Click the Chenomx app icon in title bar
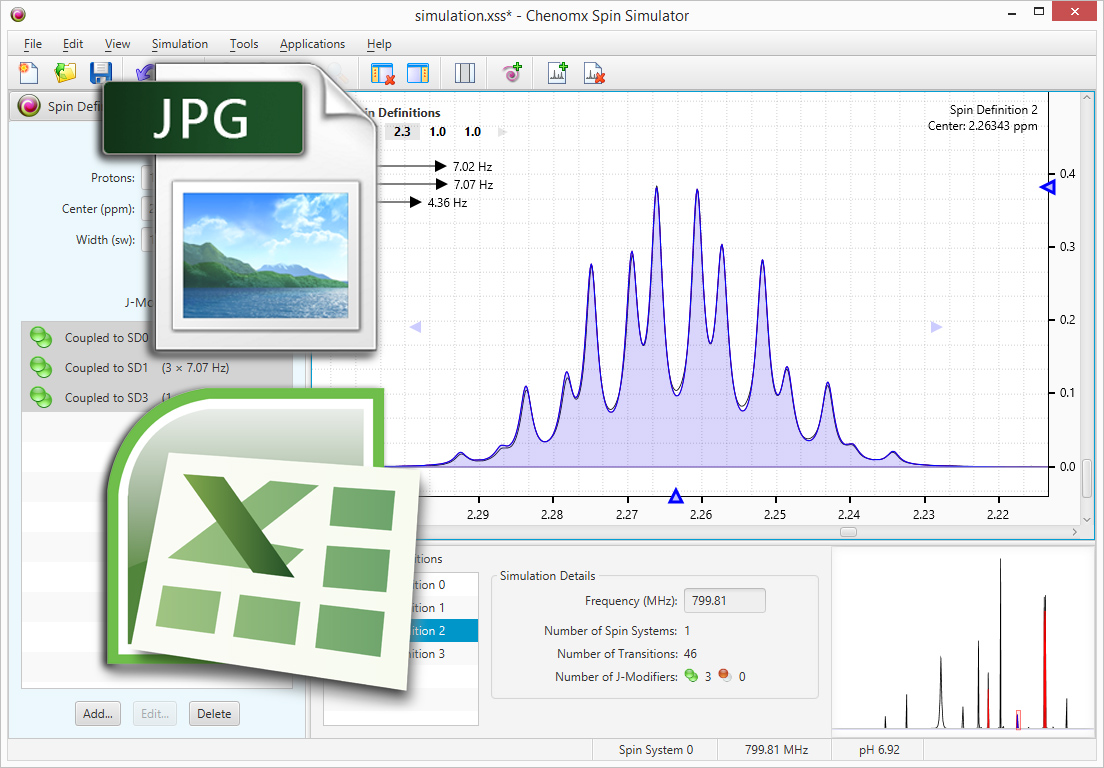Screen dimensions: 1104x768 point(18,14)
